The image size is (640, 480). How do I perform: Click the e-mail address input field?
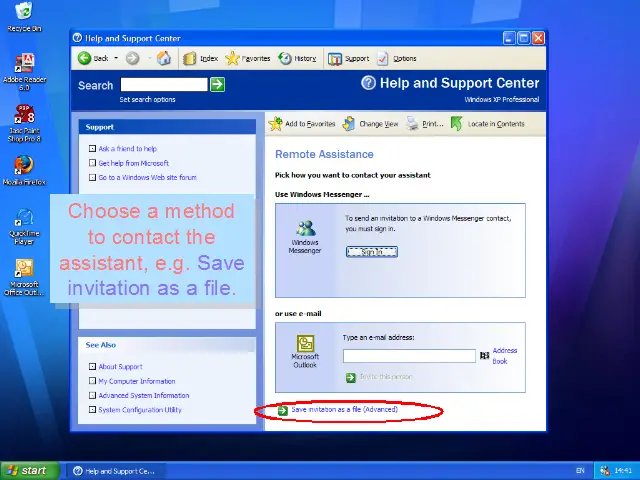point(409,356)
